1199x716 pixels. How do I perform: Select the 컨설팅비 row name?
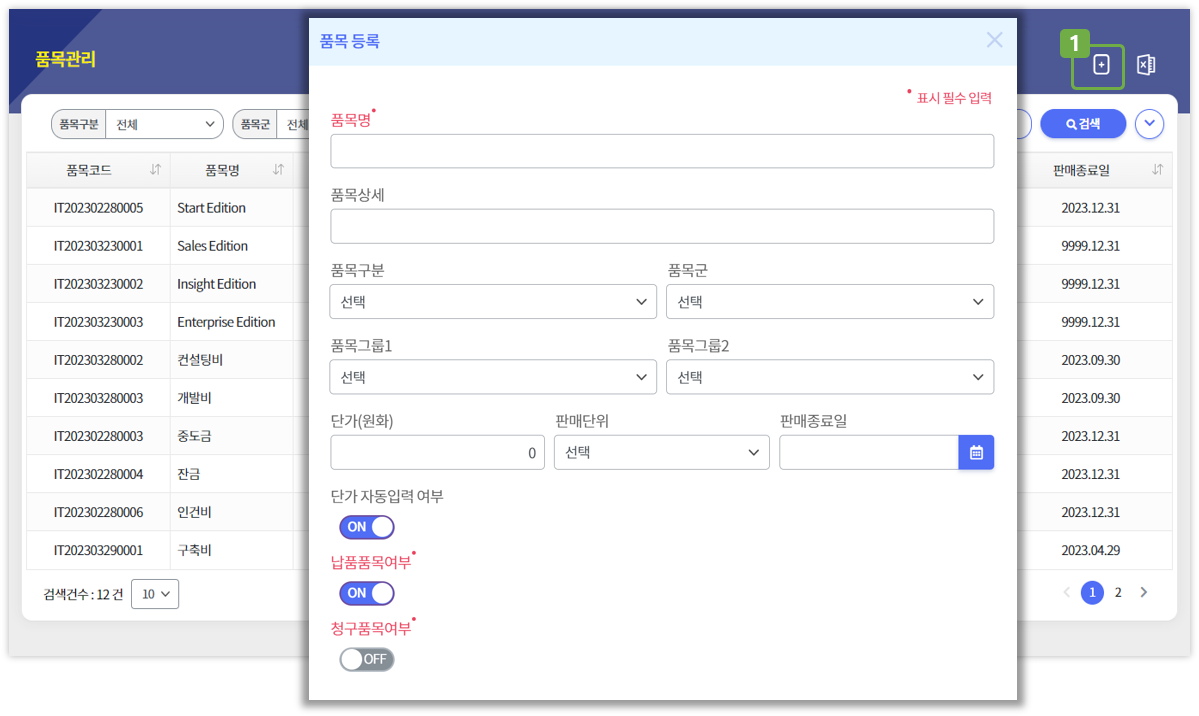point(200,360)
